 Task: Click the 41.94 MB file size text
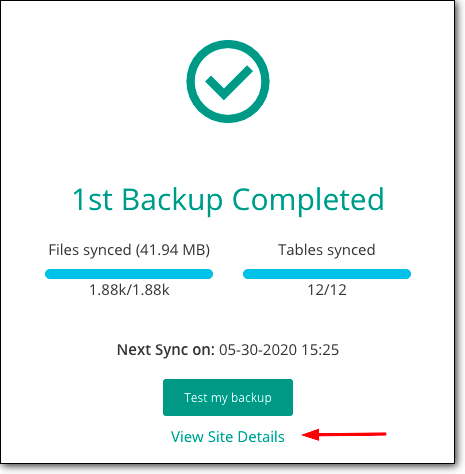pyautogui.click(x=173, y=250)
